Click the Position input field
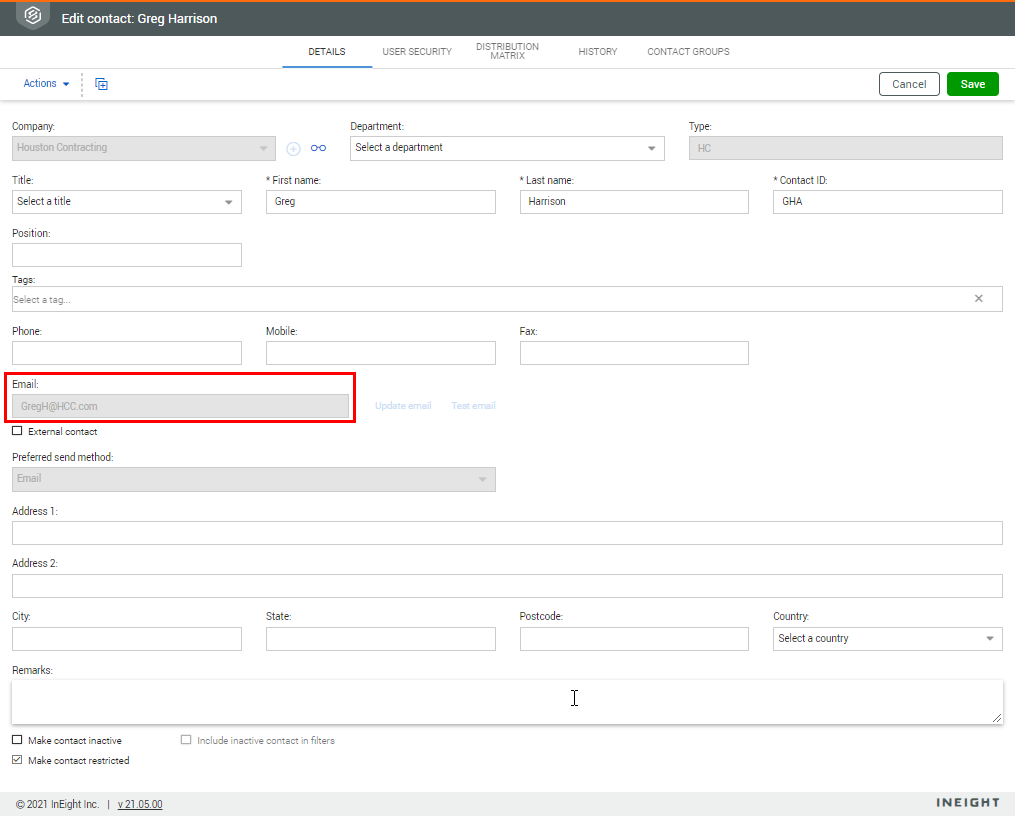 click(x=127, y=255)
